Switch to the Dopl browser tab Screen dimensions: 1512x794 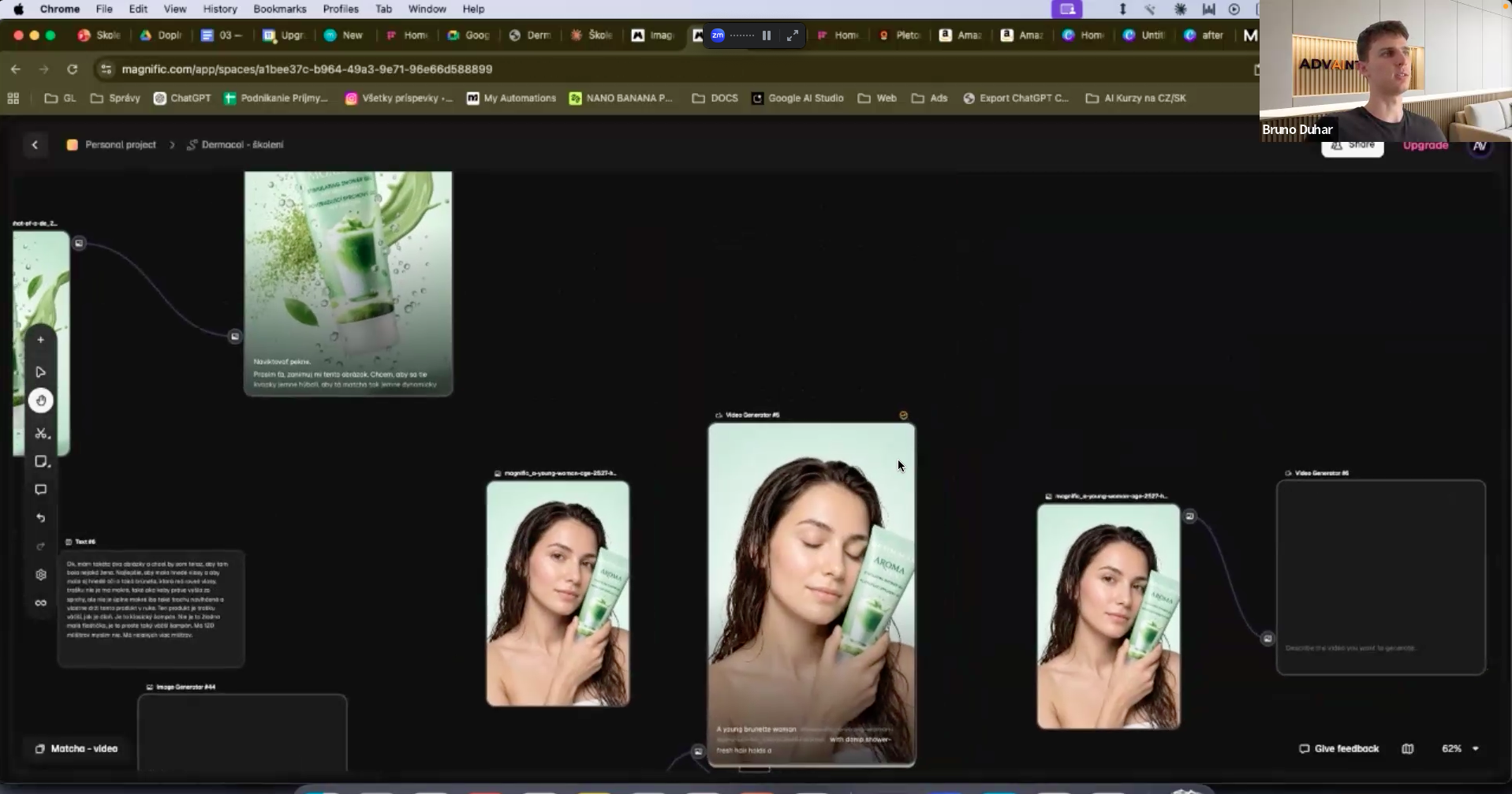(161, 35)
